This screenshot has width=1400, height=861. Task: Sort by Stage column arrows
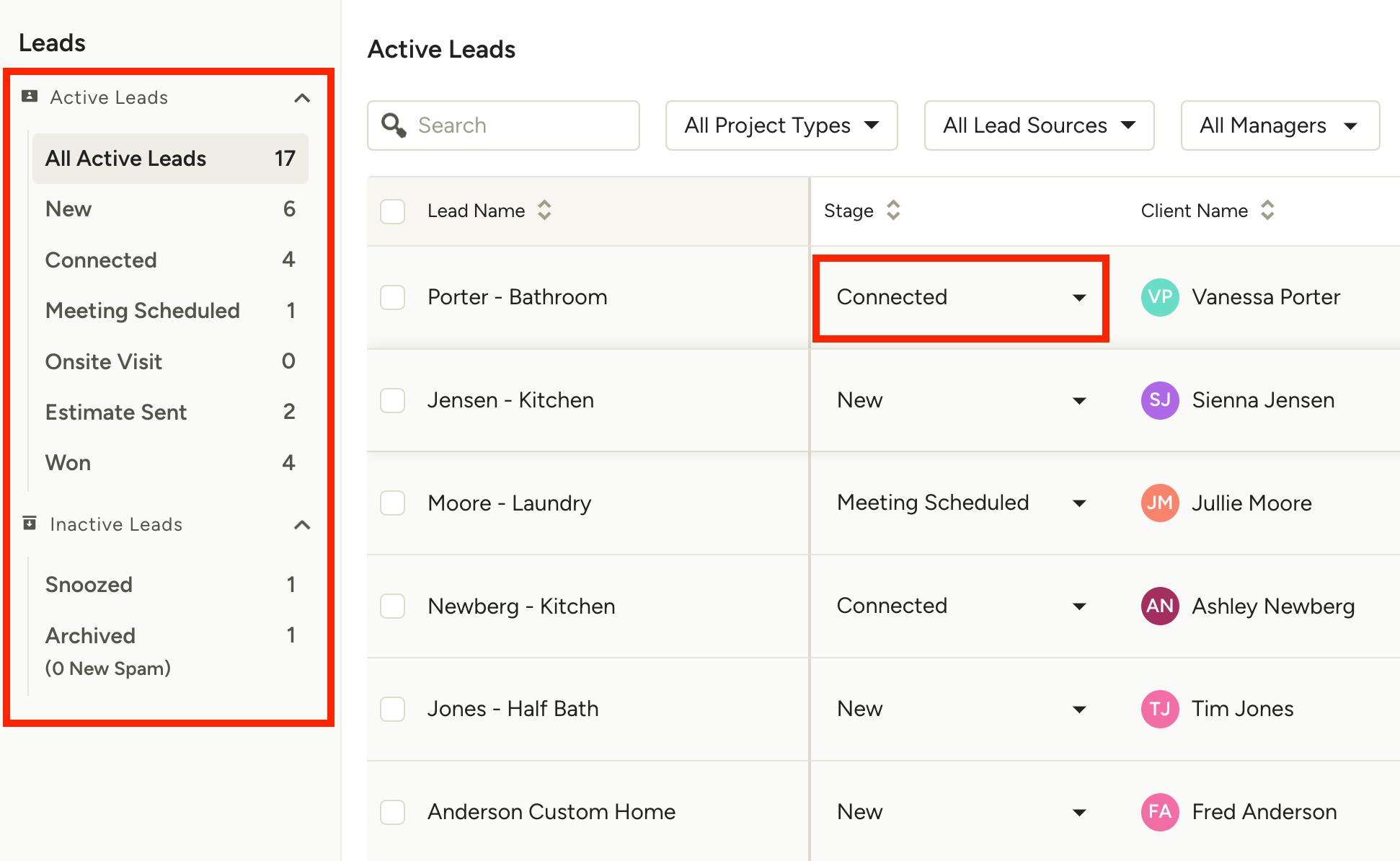[893, 211]
